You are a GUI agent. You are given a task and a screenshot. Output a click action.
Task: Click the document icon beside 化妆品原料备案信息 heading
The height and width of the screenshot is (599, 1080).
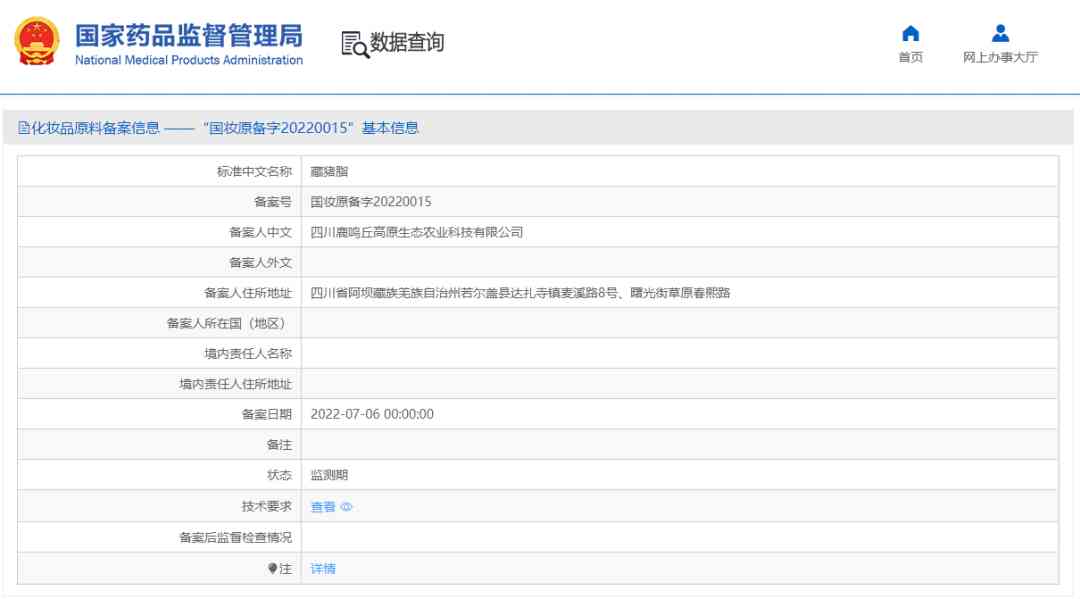[22, 128]
